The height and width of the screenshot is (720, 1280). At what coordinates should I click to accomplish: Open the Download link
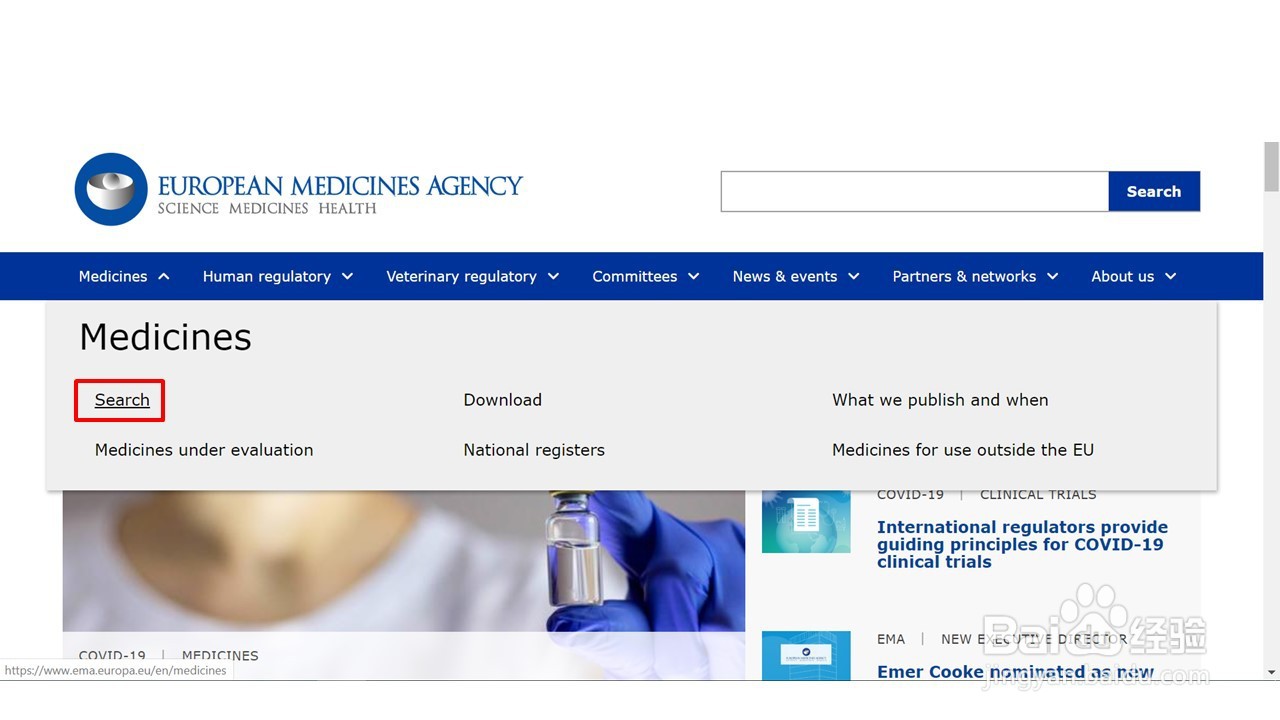(503, 400)
